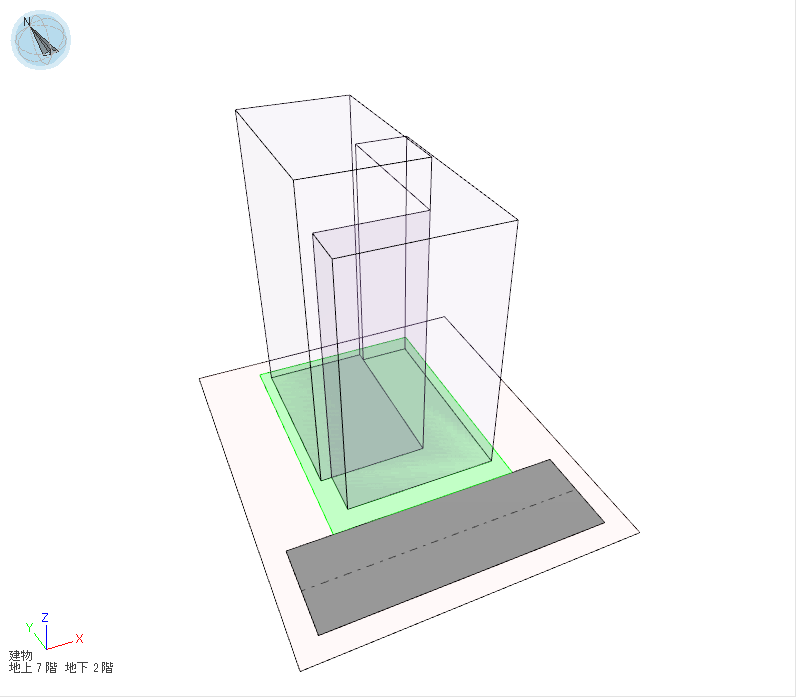Click the blue Z axis label

[x=45, y=617]
